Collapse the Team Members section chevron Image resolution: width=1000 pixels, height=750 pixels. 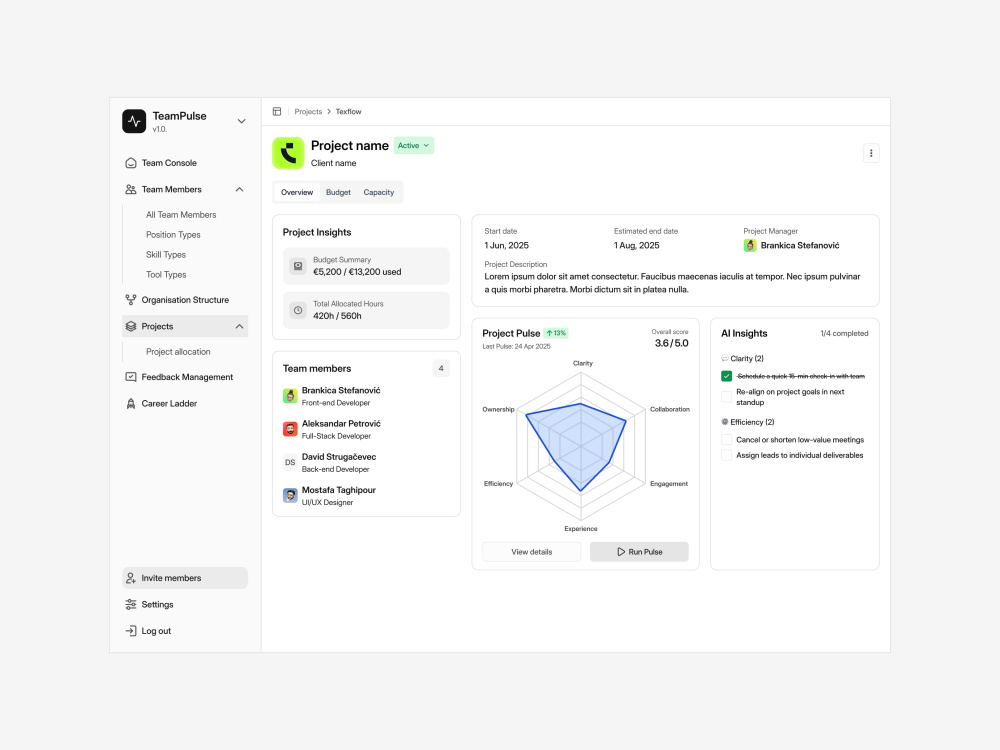[x=239, y=189]
